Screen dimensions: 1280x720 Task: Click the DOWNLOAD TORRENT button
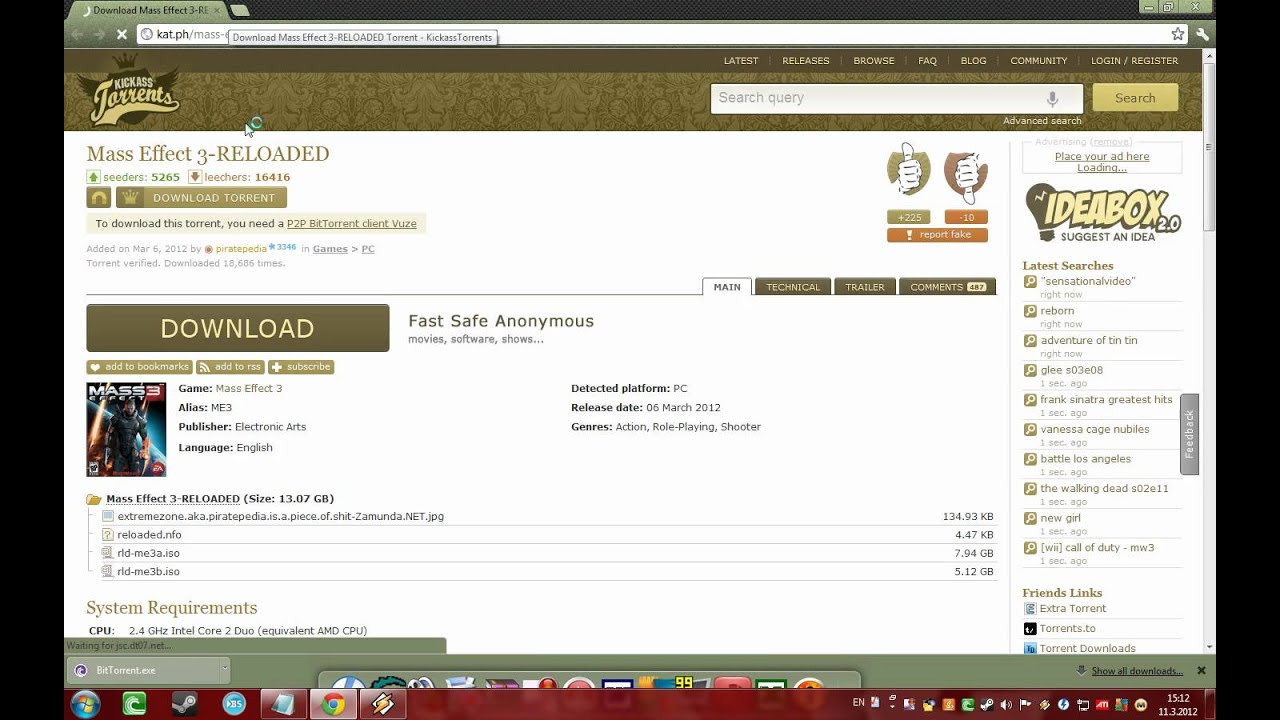click(201, 198)
